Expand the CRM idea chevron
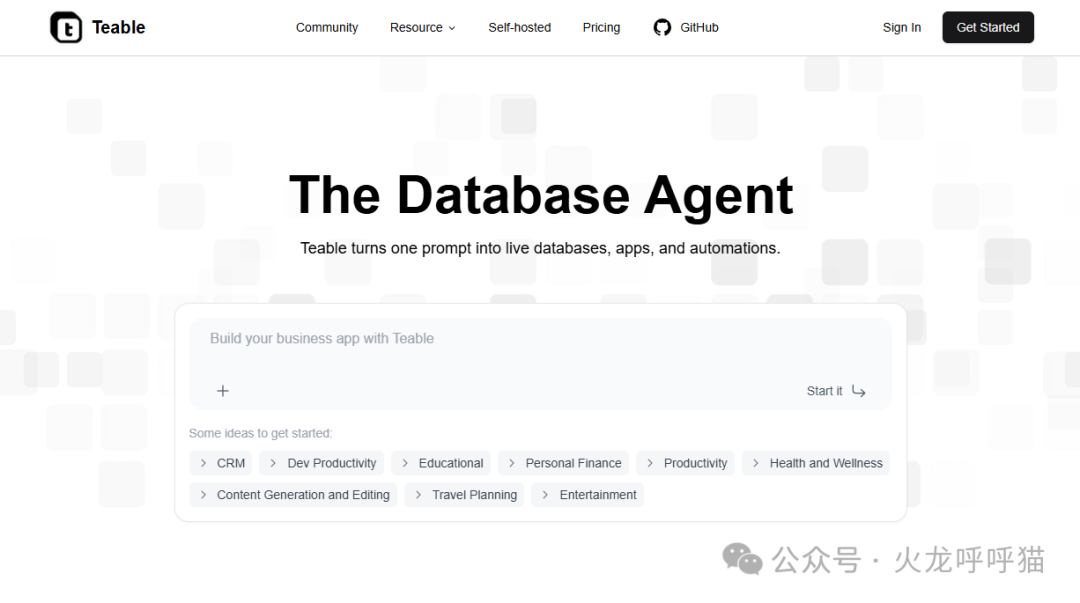The width and height of the screenshot is (1080, 603). 203,463
